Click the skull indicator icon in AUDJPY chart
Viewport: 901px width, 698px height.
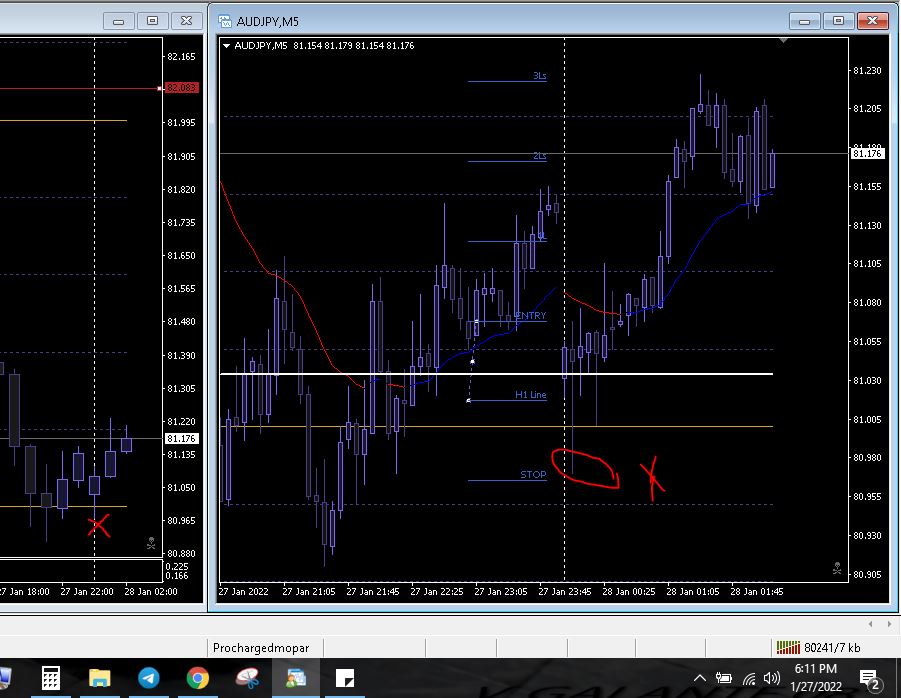[837, 568]
